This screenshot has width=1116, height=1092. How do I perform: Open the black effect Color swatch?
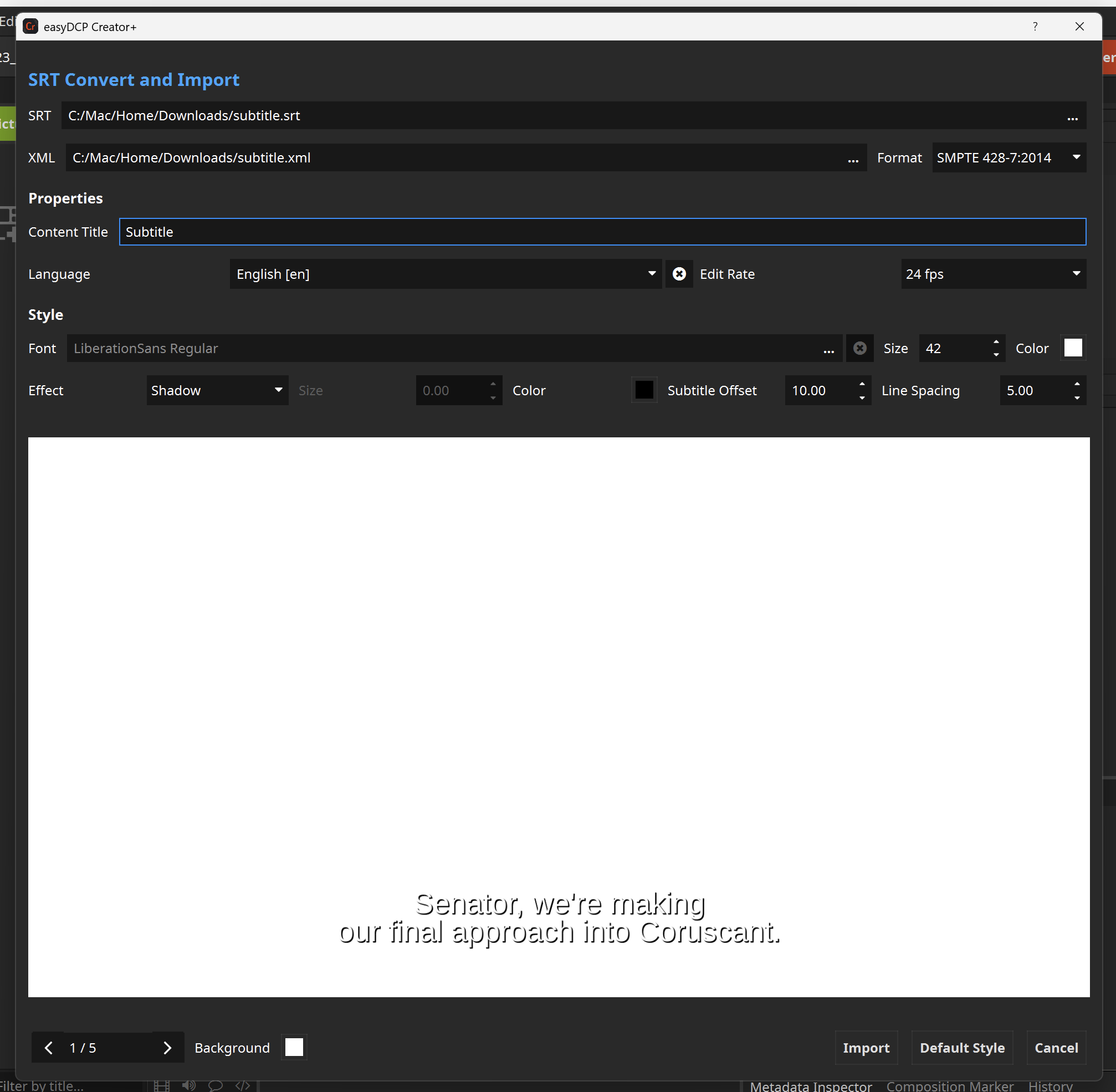click(644, 390)
